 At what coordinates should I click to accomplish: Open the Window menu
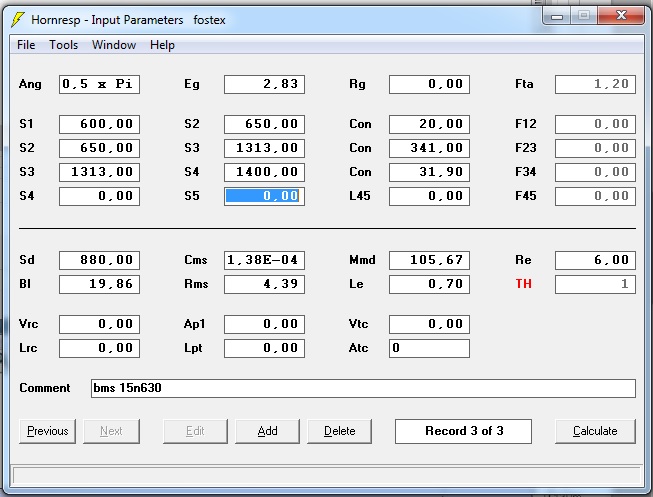pyautogui.click(x=114, y=45)
